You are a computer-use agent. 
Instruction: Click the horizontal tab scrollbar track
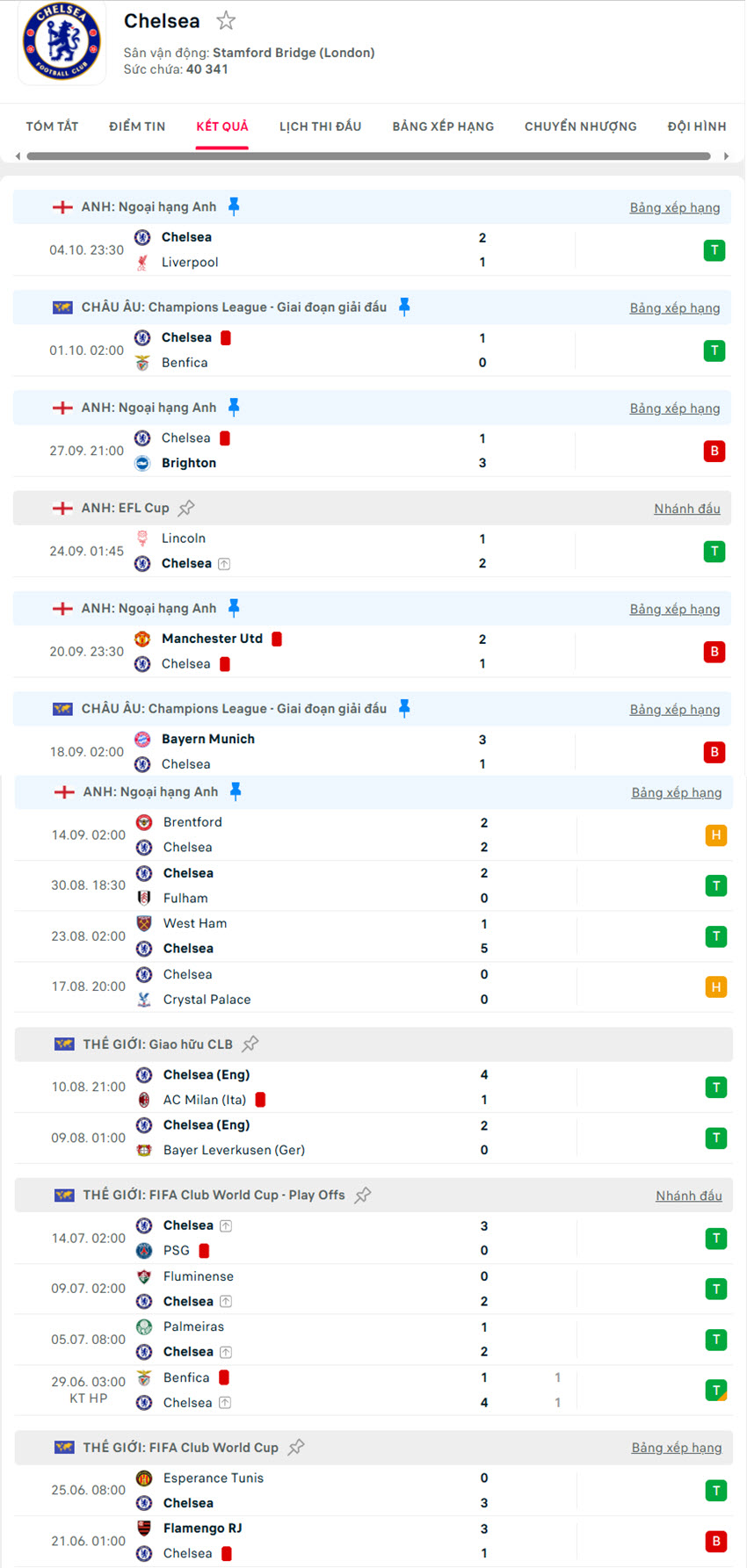tap(368, 156)
